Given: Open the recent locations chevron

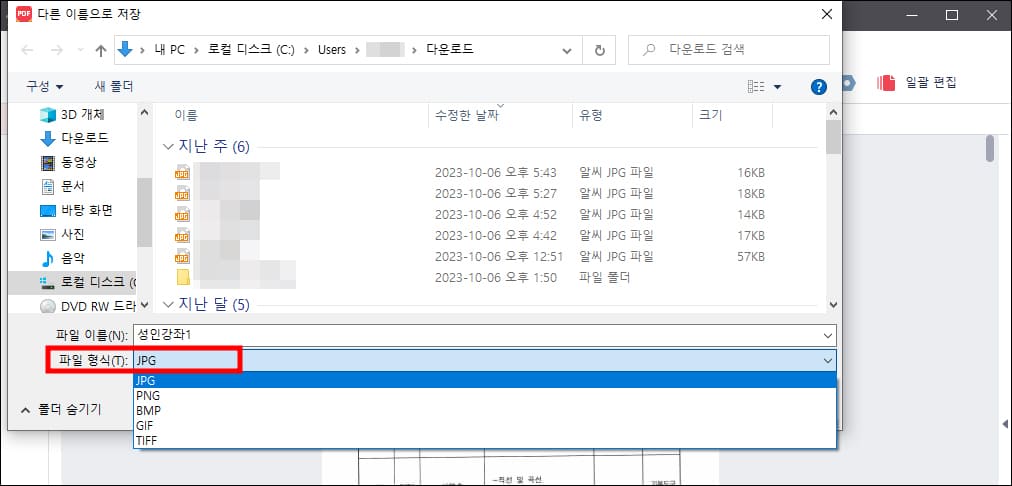Looking at the screenshot, I should 81,50.
